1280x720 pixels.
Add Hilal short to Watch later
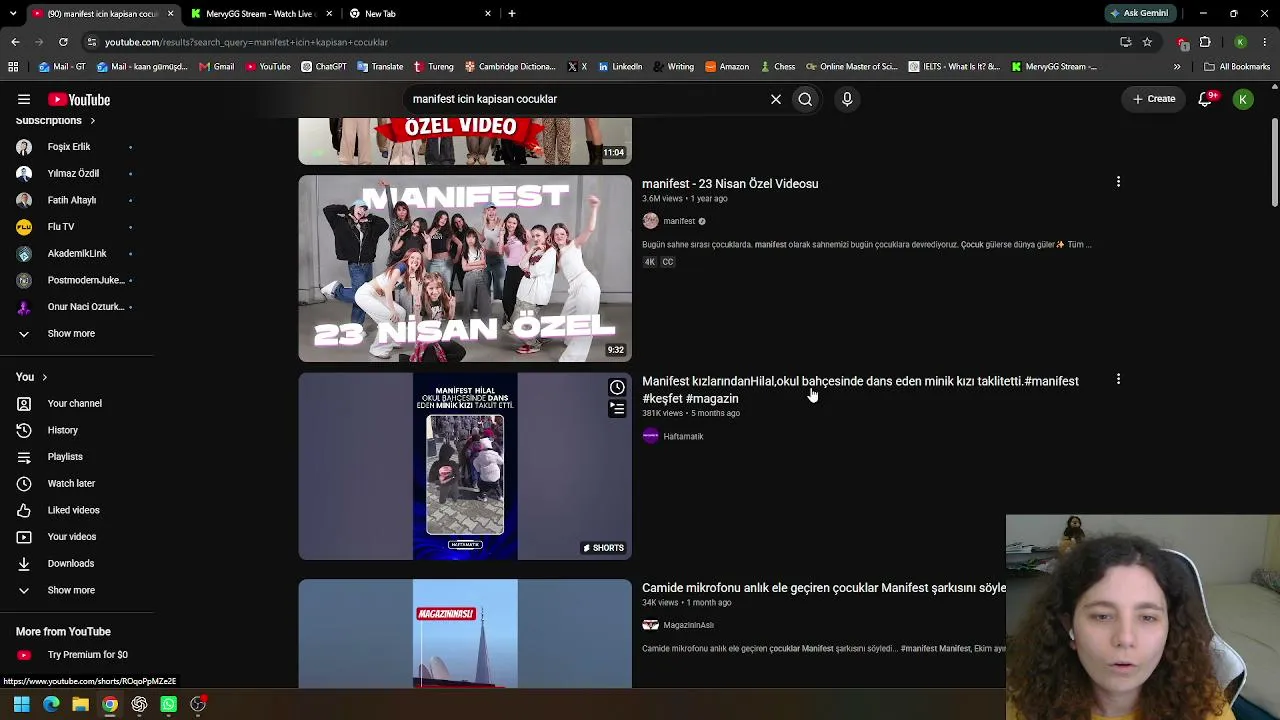point(617,387)
